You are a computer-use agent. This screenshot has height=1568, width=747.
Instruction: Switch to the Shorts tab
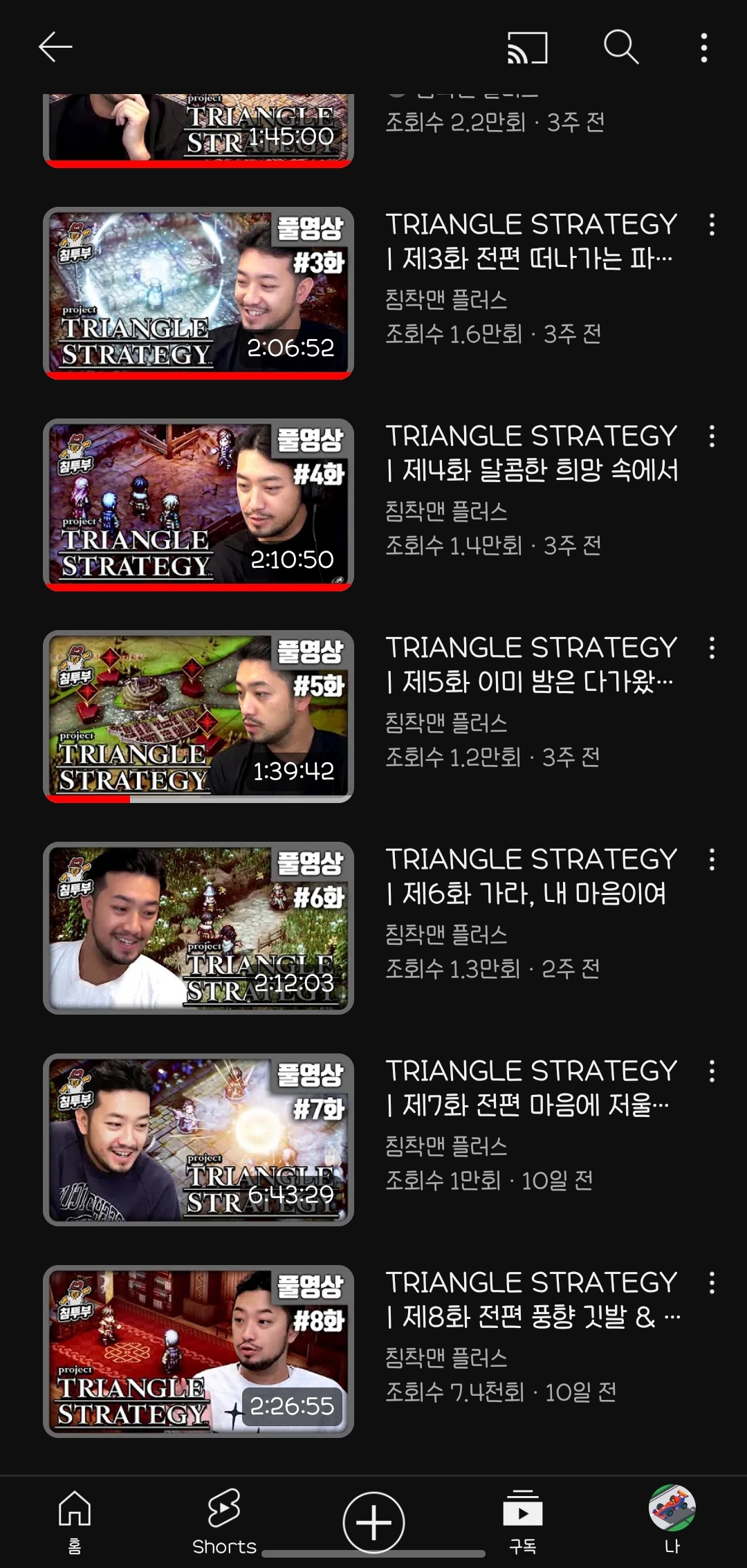(x=224, y=1522)
